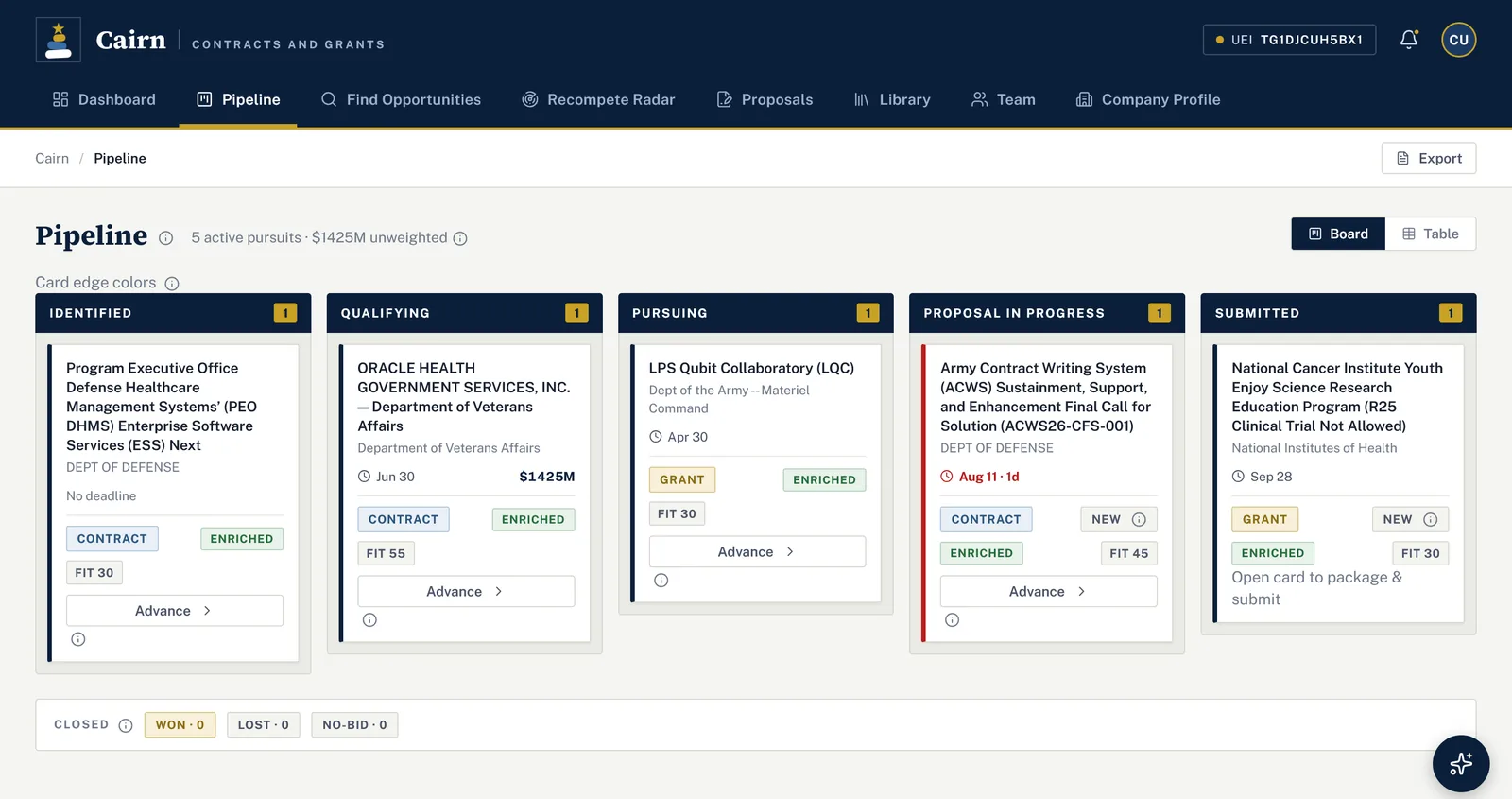Open the National Cancer Institute Youth card title
Screen dimensions: 1512x799
coord(1337,397)
